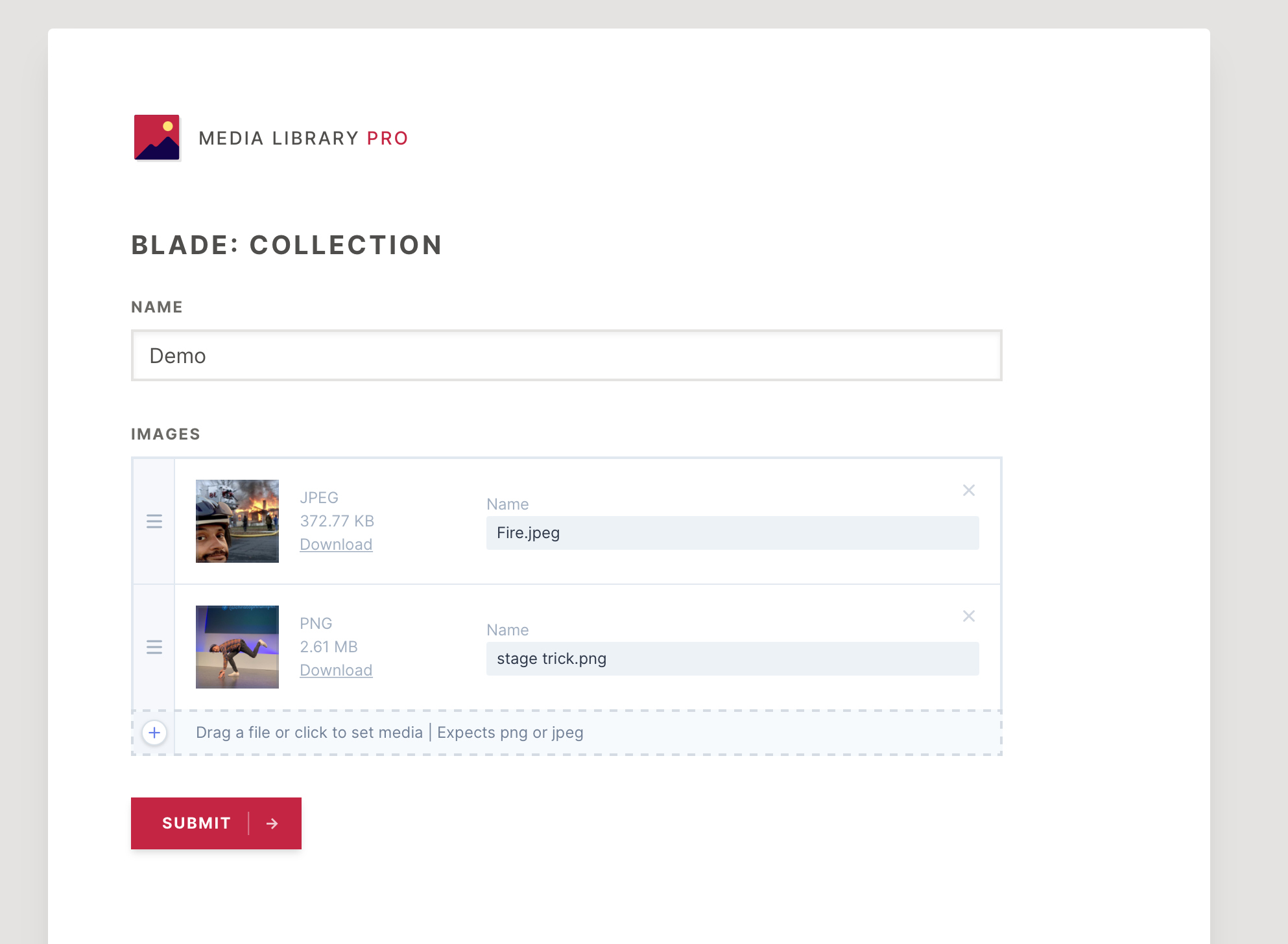Screen dimensions: 1288x944
Task: Remove stage trick.png with the X icon
Action: pyautogui.click(x=969, y=616)
